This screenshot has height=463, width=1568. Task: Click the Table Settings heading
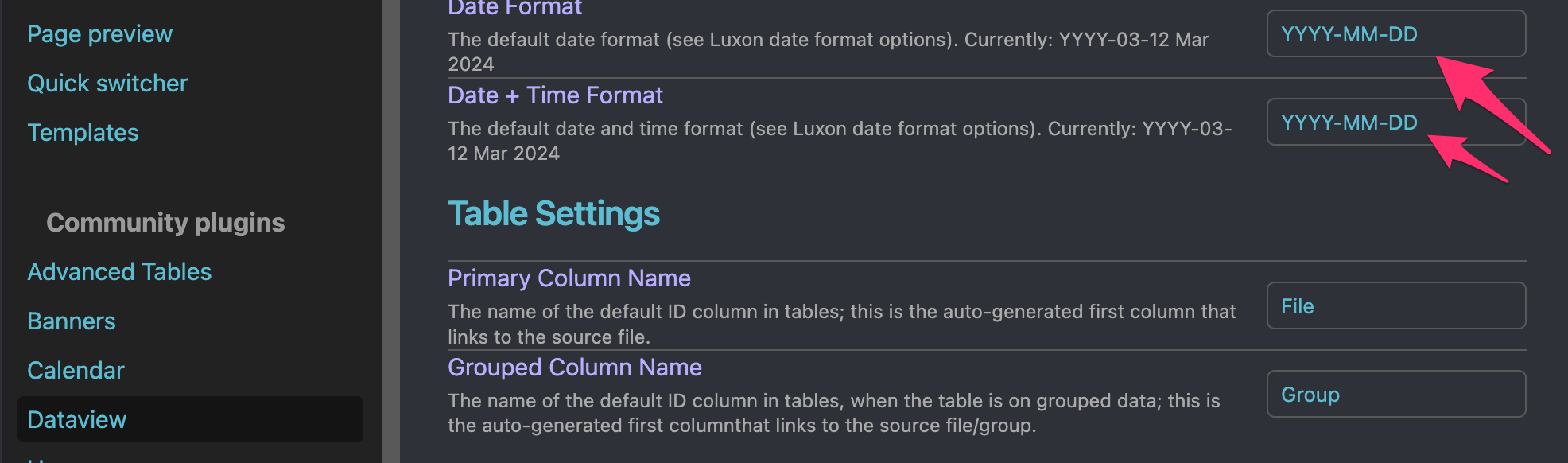tap(553, 214)
